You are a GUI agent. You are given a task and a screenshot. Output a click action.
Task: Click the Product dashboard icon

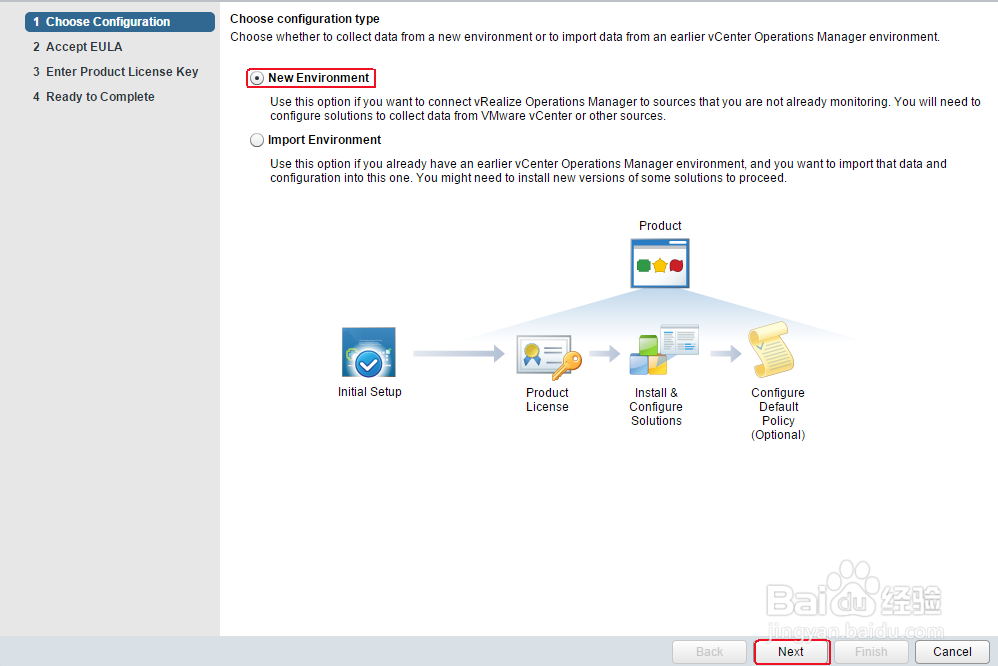[x=660, y=264]
